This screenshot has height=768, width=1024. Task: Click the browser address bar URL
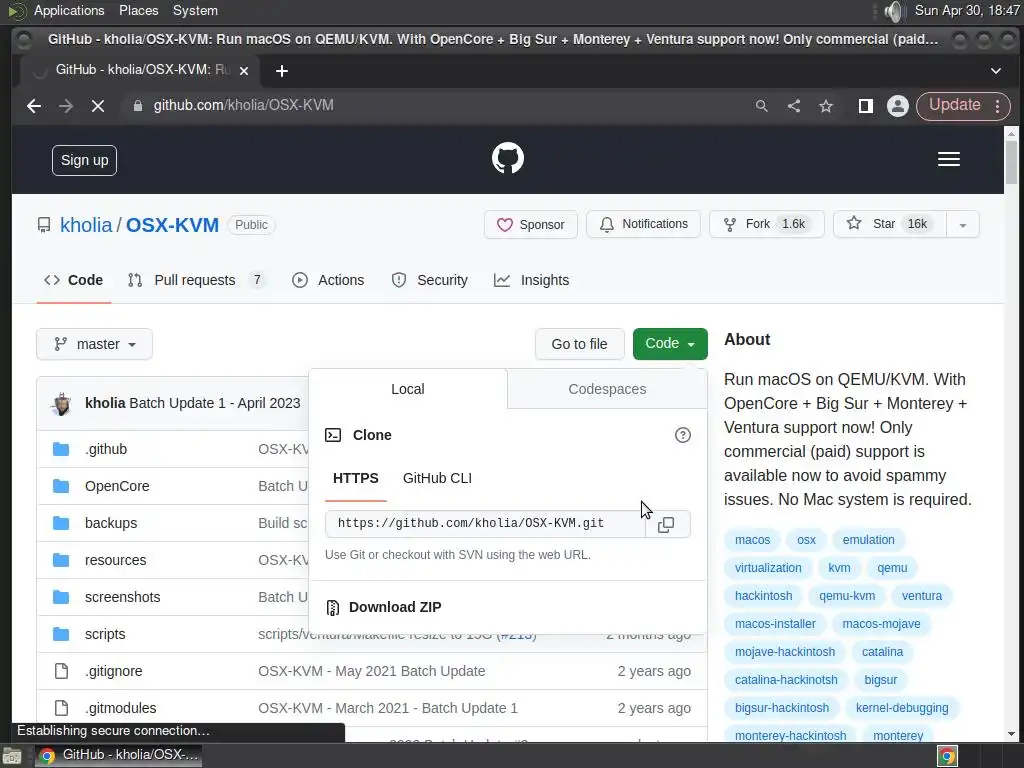(244, 105)
